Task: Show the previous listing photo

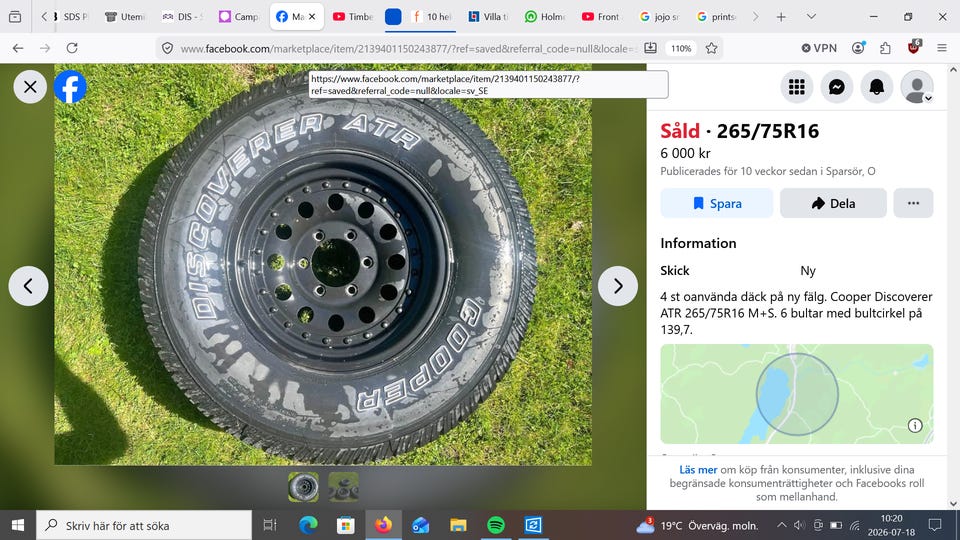Action: click(28, 286)
